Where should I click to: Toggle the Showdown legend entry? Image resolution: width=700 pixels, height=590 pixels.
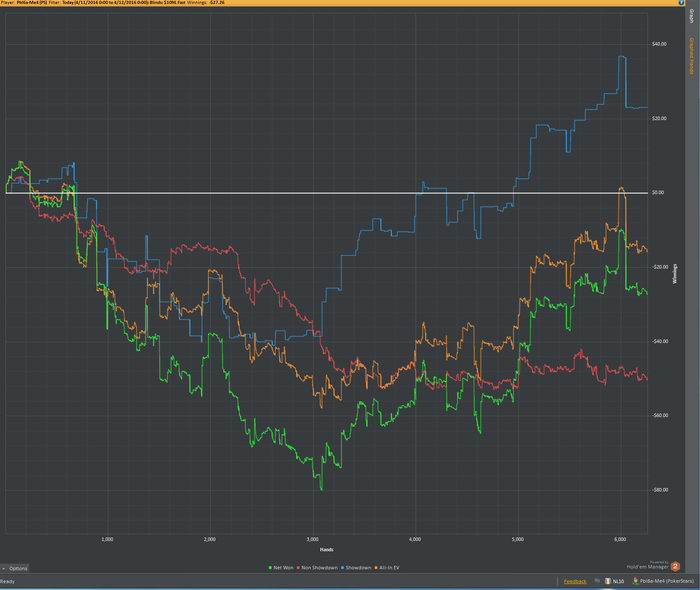[356, 568]
